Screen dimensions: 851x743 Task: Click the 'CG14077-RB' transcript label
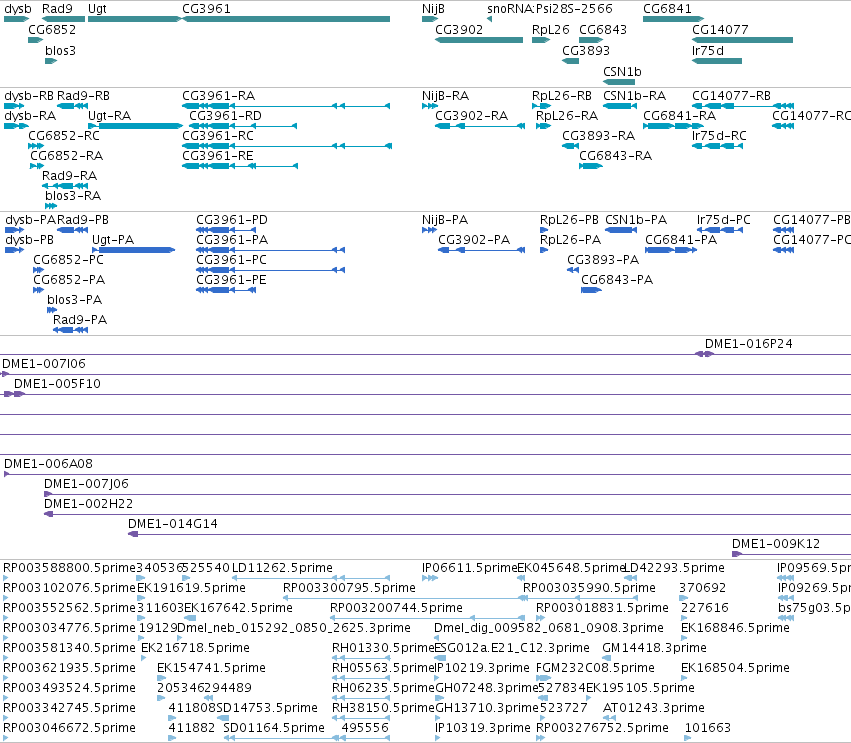[x=731, y=96]
